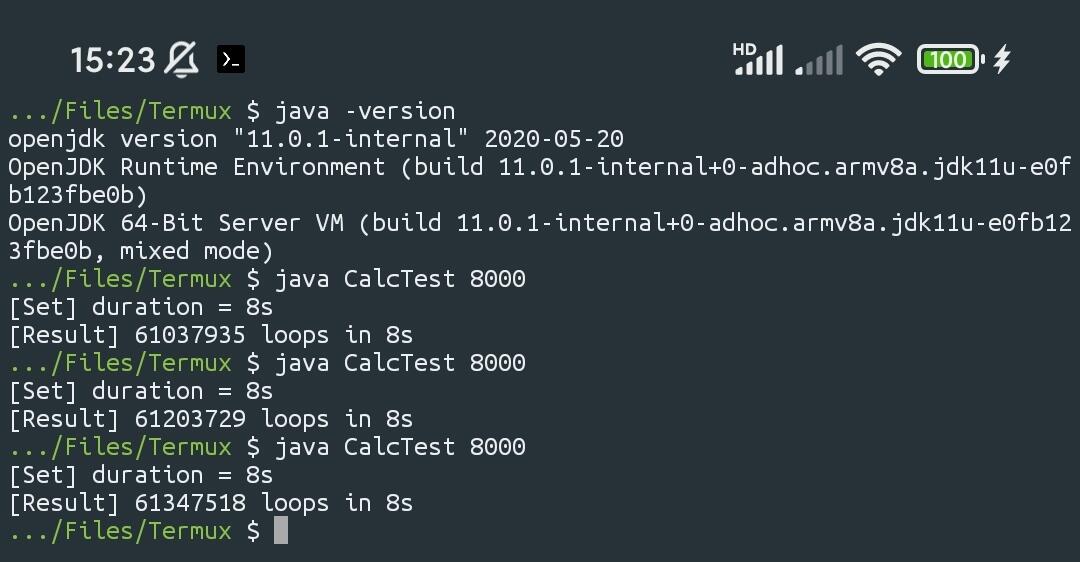
Task: Tap the Termux terminal status bar icon
Action: point(231,60)
